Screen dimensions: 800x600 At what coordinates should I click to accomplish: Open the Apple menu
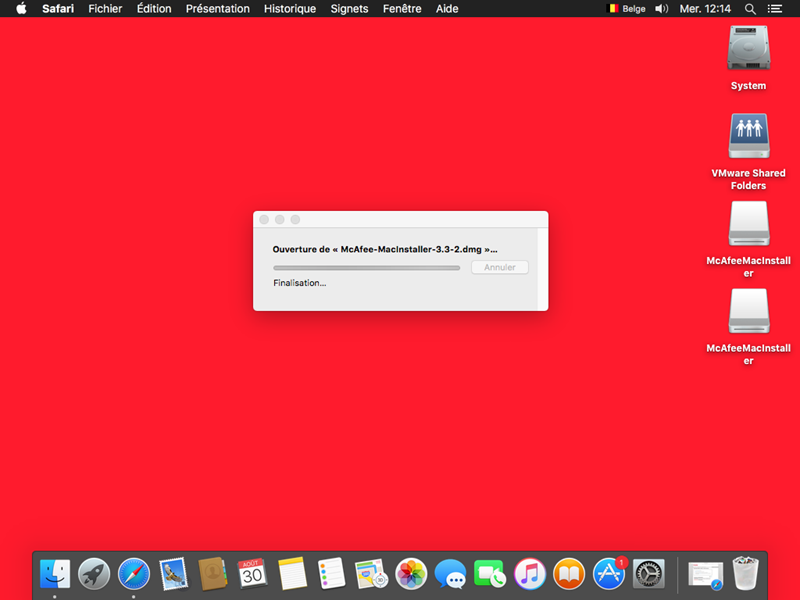[x=21, y=9]
